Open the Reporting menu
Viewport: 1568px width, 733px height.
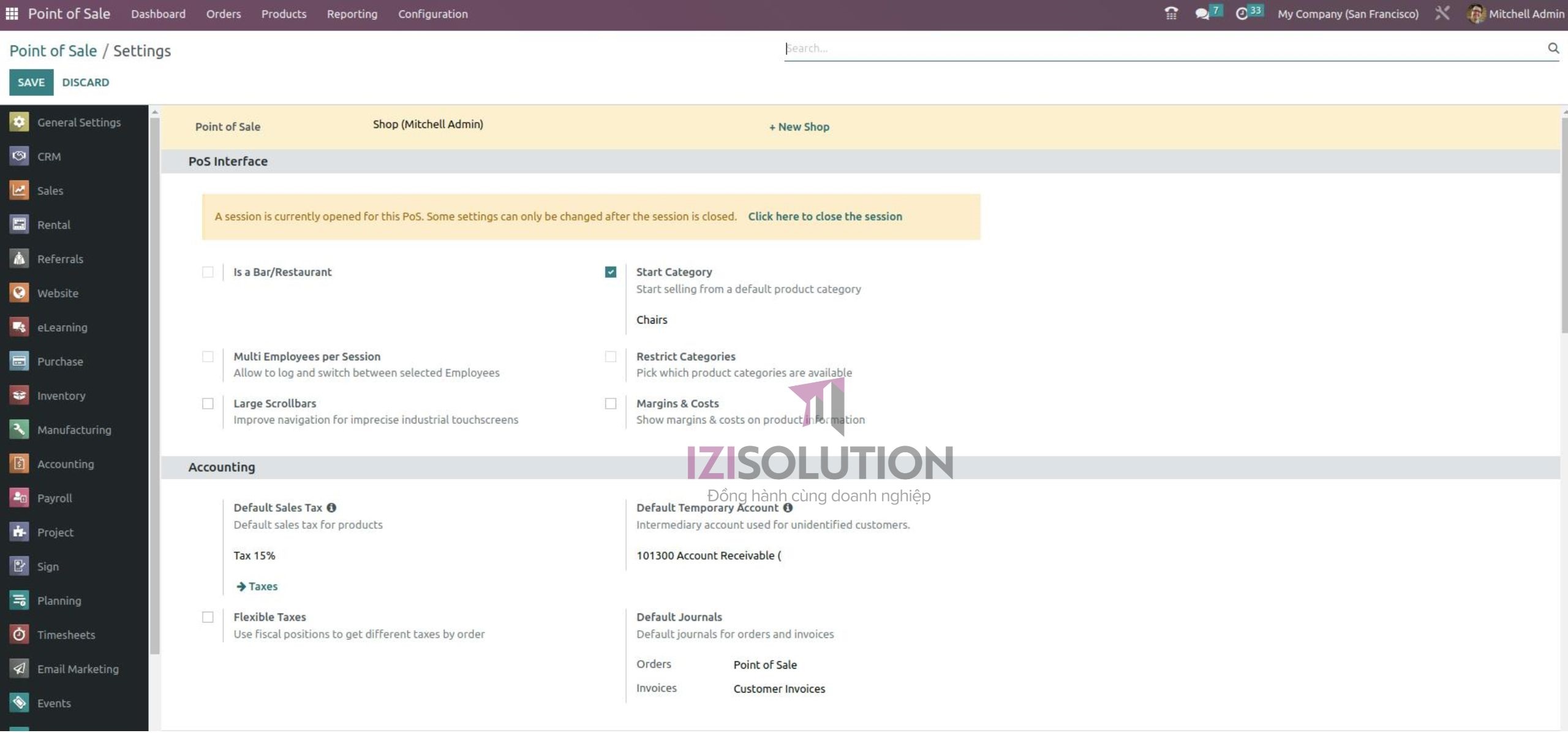click(x=352, y=13)
